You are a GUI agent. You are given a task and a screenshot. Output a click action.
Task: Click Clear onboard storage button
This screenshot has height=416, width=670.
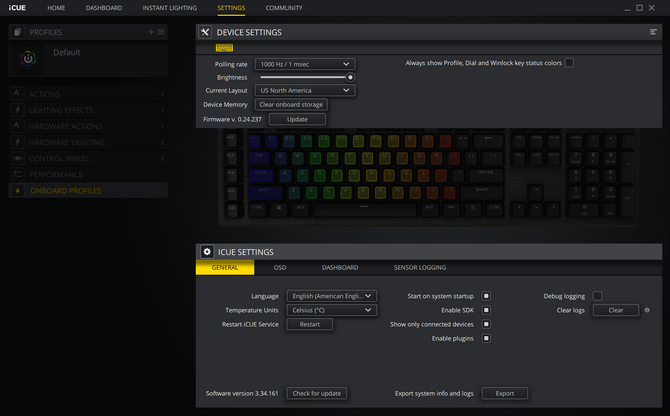(x=291, y=104)
